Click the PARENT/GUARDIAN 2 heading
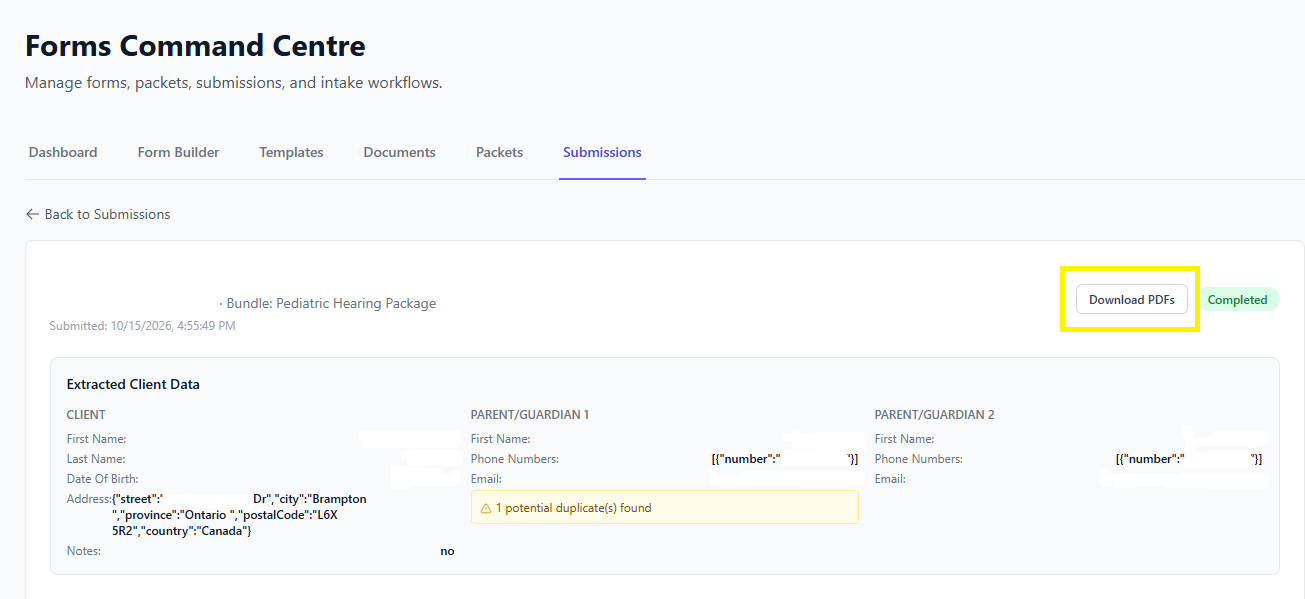This screenshot has width=1305, height=599. [x=934, y=414]
